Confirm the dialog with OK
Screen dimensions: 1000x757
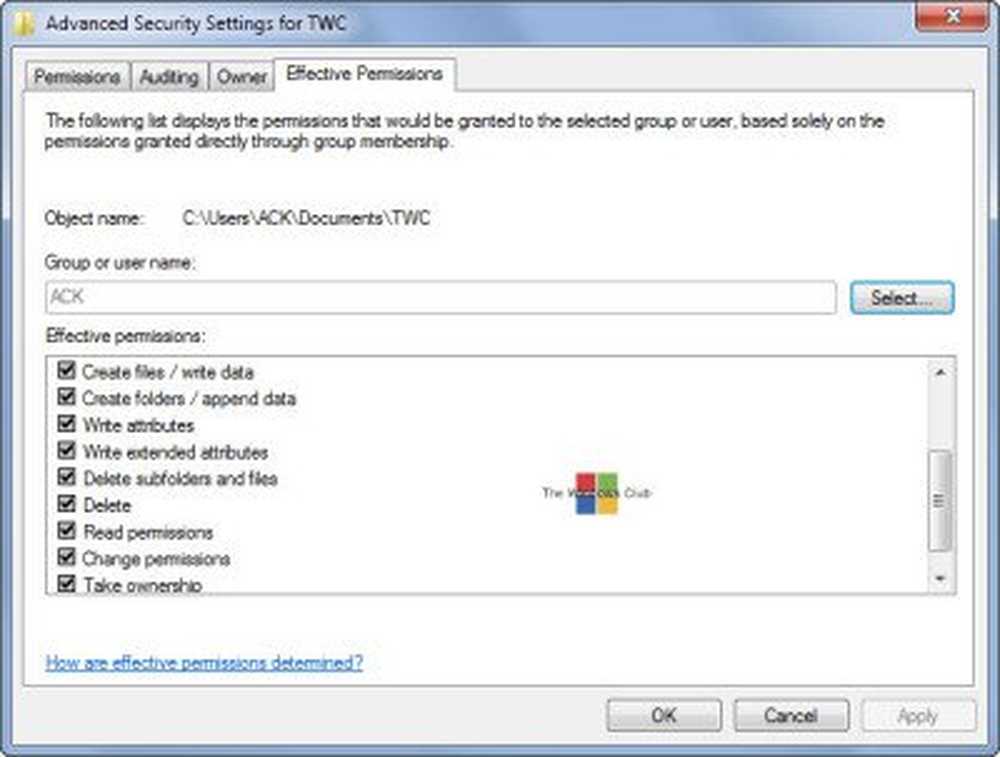coord(663,715)
